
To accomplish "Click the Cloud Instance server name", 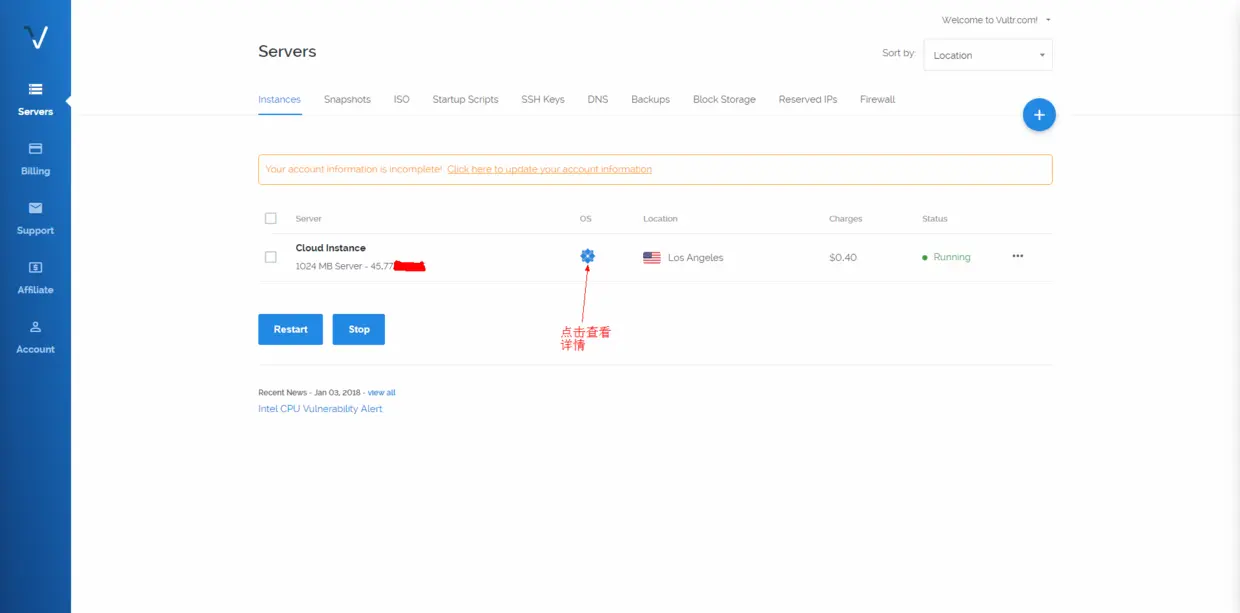I will 331,248.
